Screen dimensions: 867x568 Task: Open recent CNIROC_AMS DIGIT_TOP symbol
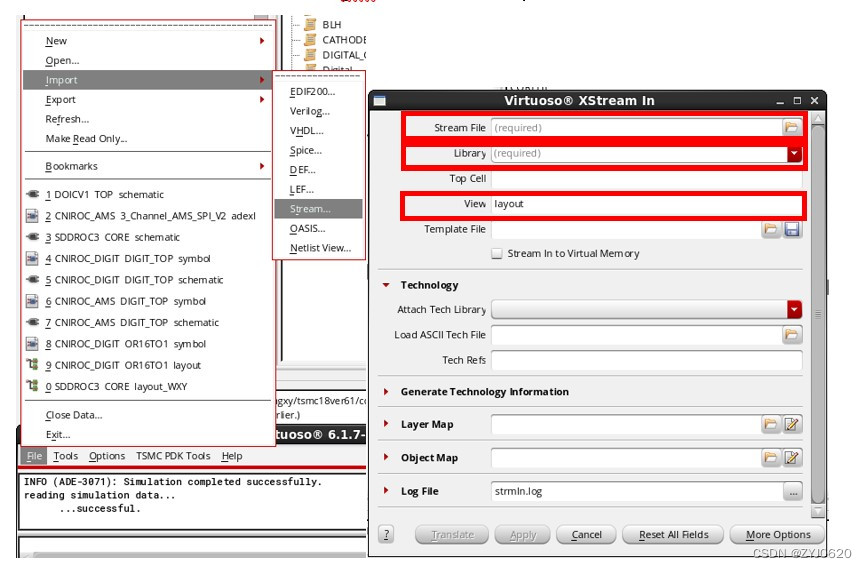click(x=147, y=301)
